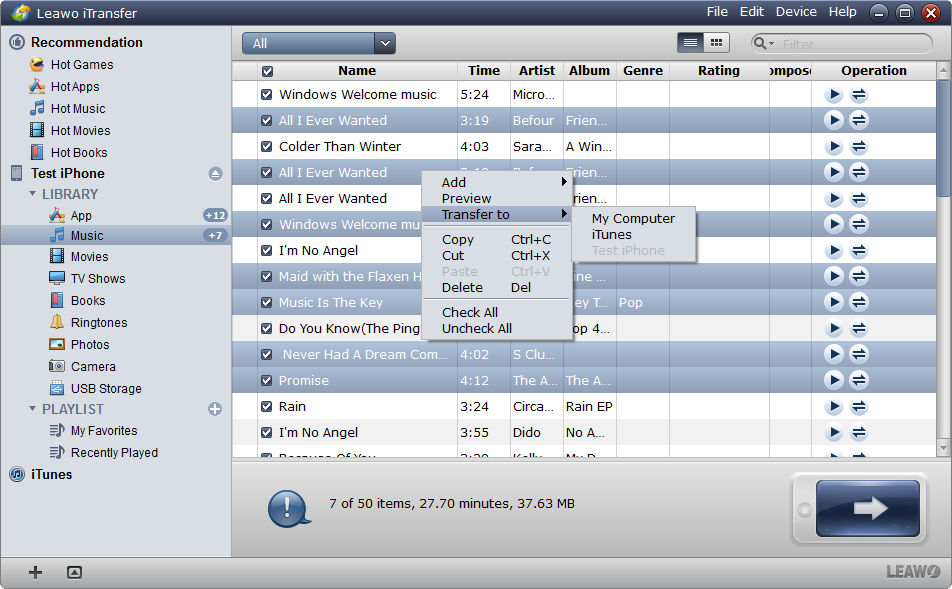
Task: Click scrollbar down arrow
Action: tap(943, 448)
